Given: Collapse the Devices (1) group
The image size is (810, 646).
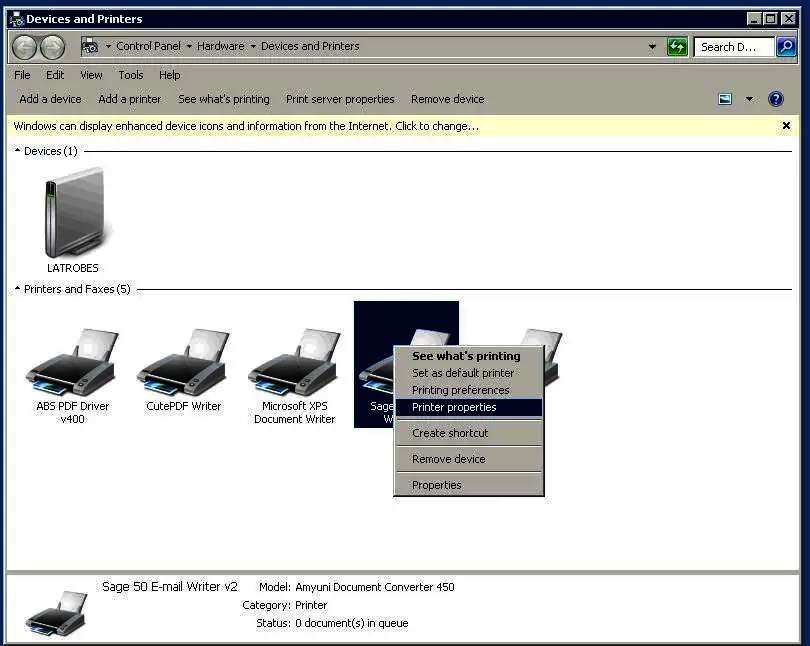Looking at the screenshot, I should tap(17, 150).
